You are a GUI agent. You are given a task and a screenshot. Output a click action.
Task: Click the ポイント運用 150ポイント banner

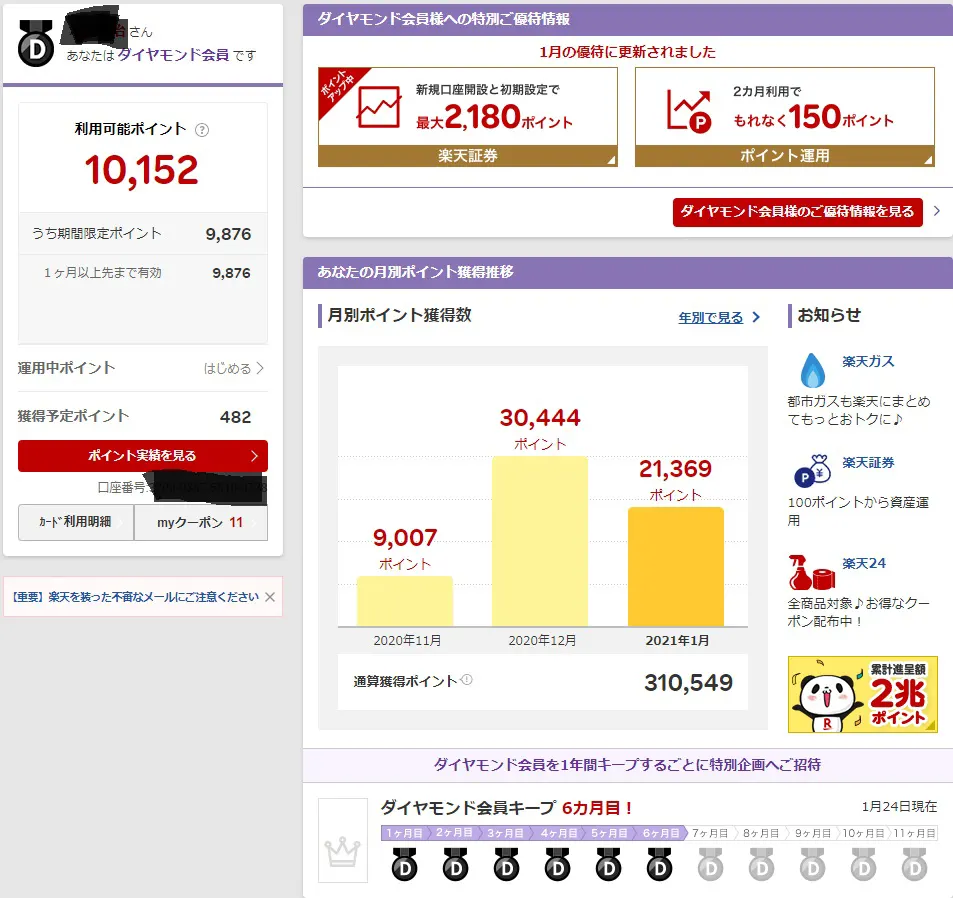click(785, 117)
